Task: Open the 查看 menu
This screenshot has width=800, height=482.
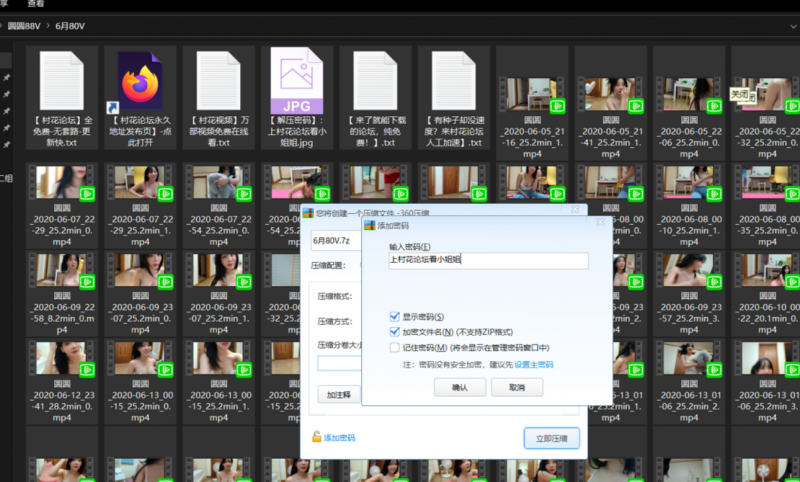Action: [36, 4]
